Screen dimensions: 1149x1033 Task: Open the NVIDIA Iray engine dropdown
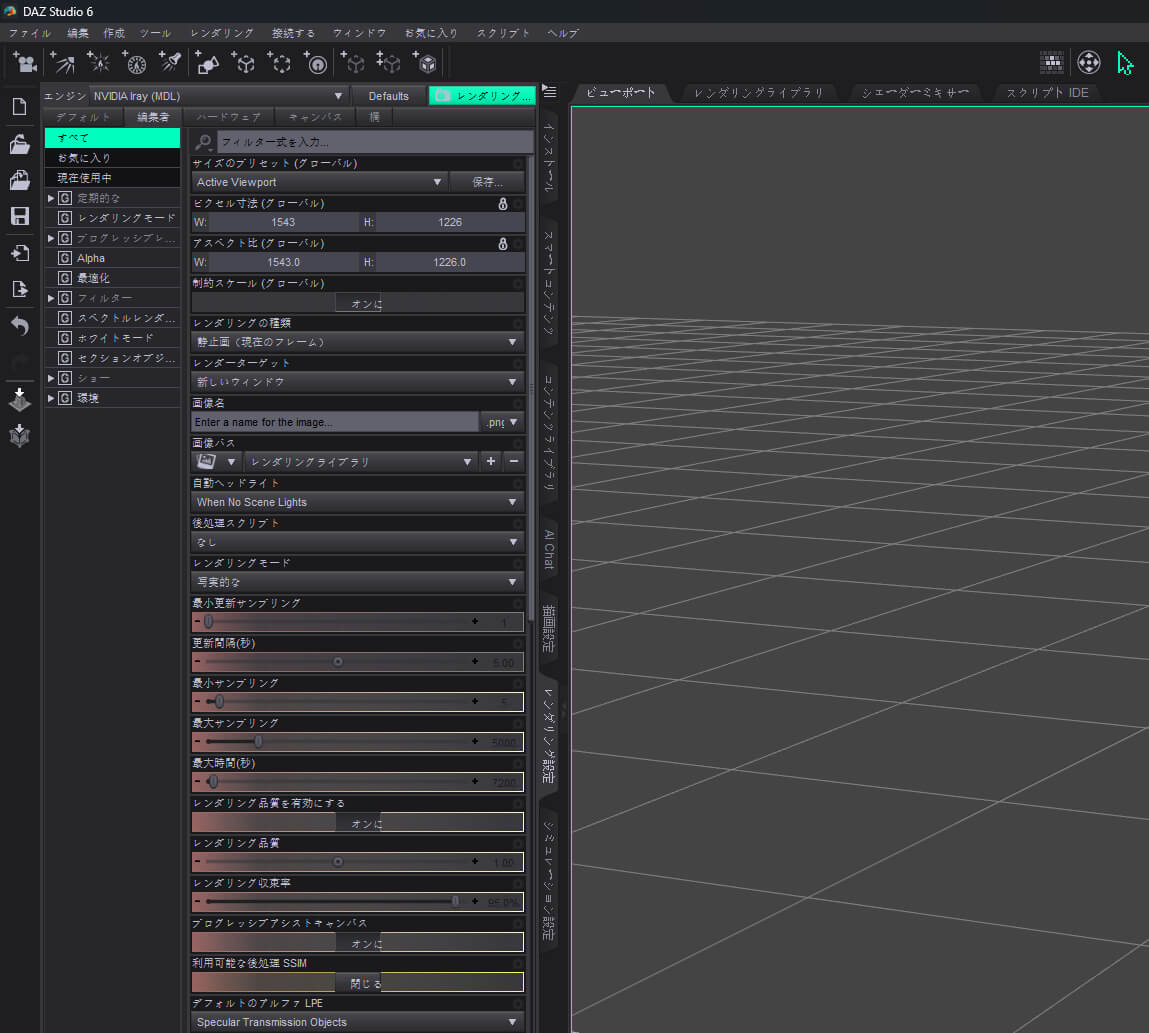coord(218,96)
